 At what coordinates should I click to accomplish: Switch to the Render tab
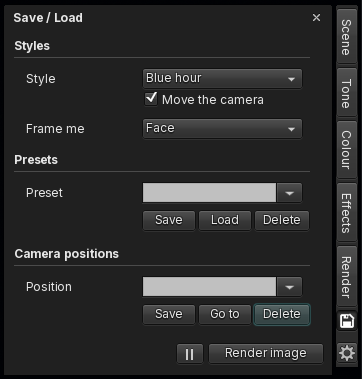pyautogui.click(x=347, y=277)
